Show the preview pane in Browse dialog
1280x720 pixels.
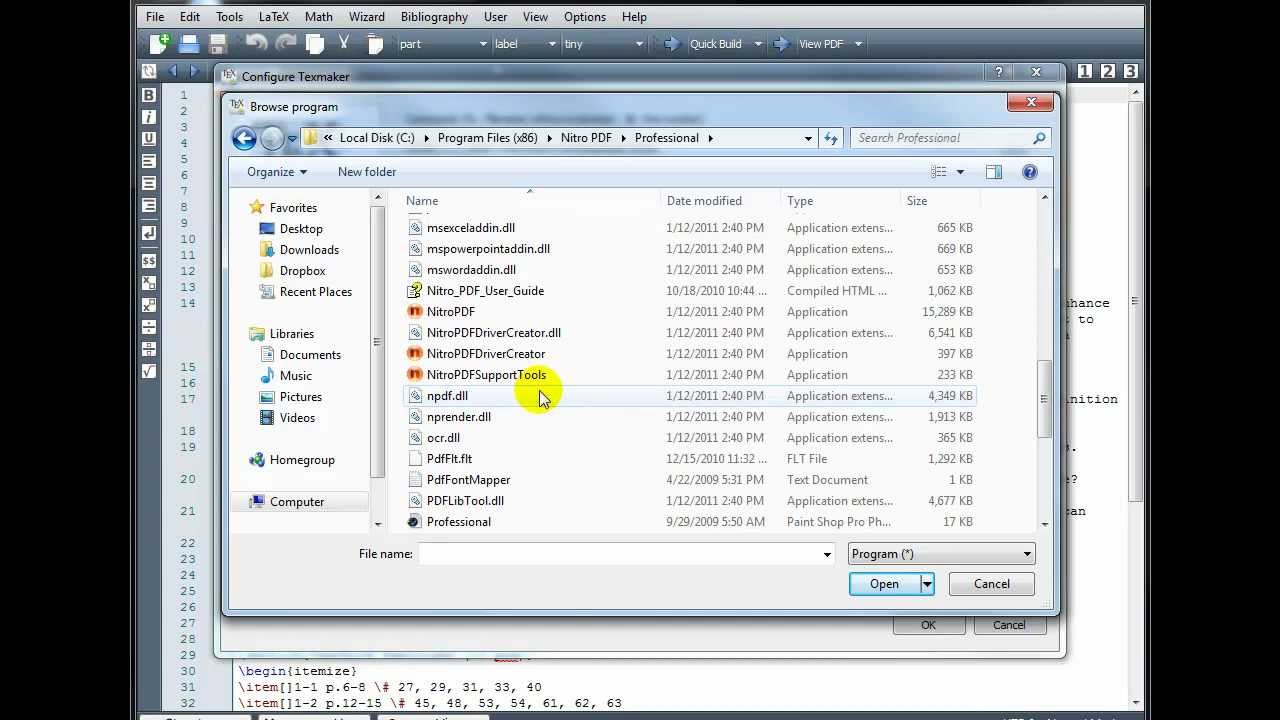(993, 172)
